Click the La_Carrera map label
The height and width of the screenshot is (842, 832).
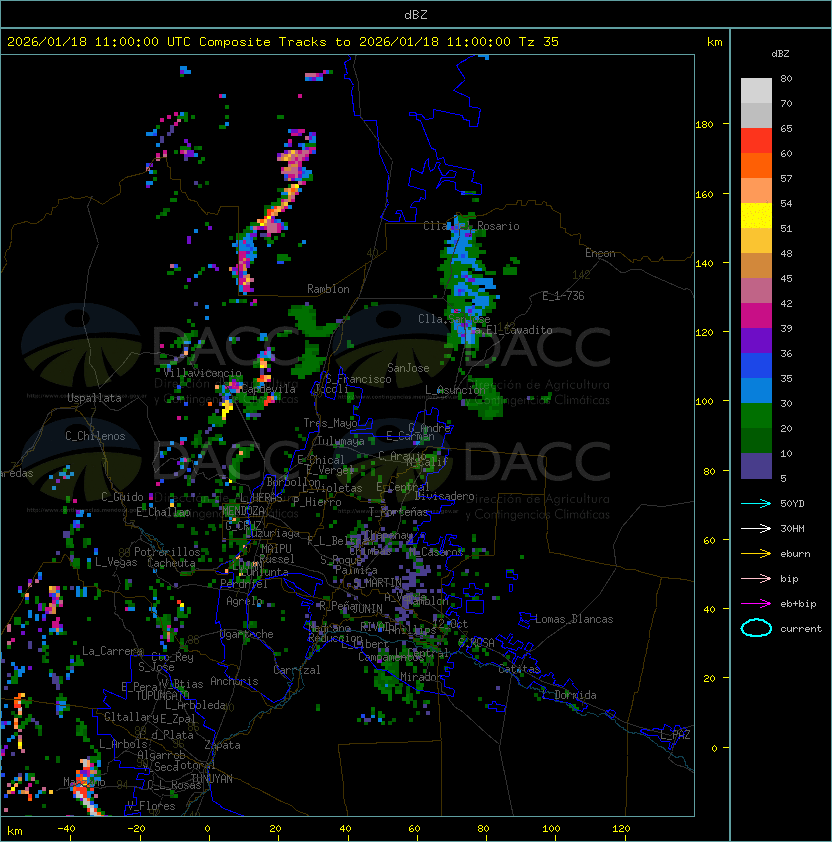112,651
